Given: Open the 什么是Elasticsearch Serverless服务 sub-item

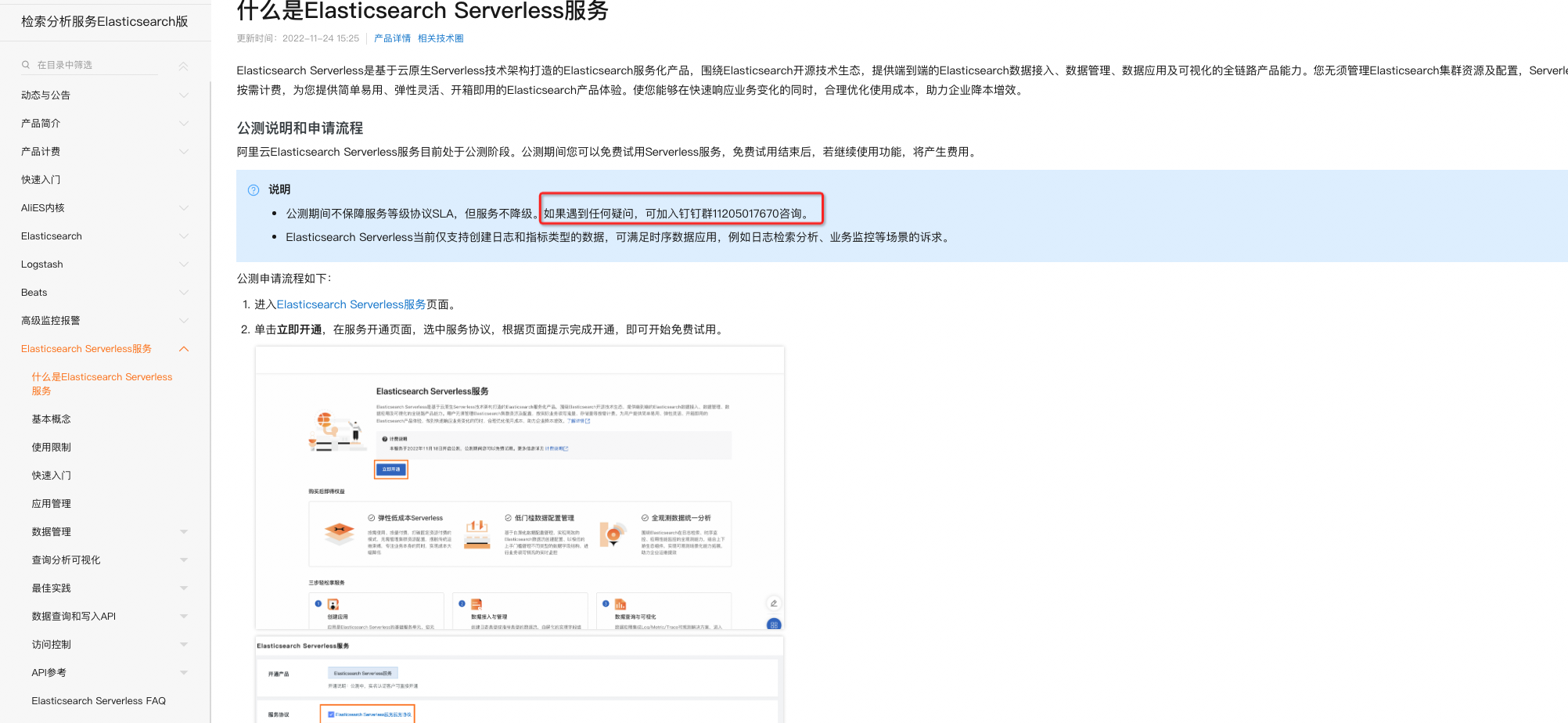Looking at the screenshot, I should [102, 384].
